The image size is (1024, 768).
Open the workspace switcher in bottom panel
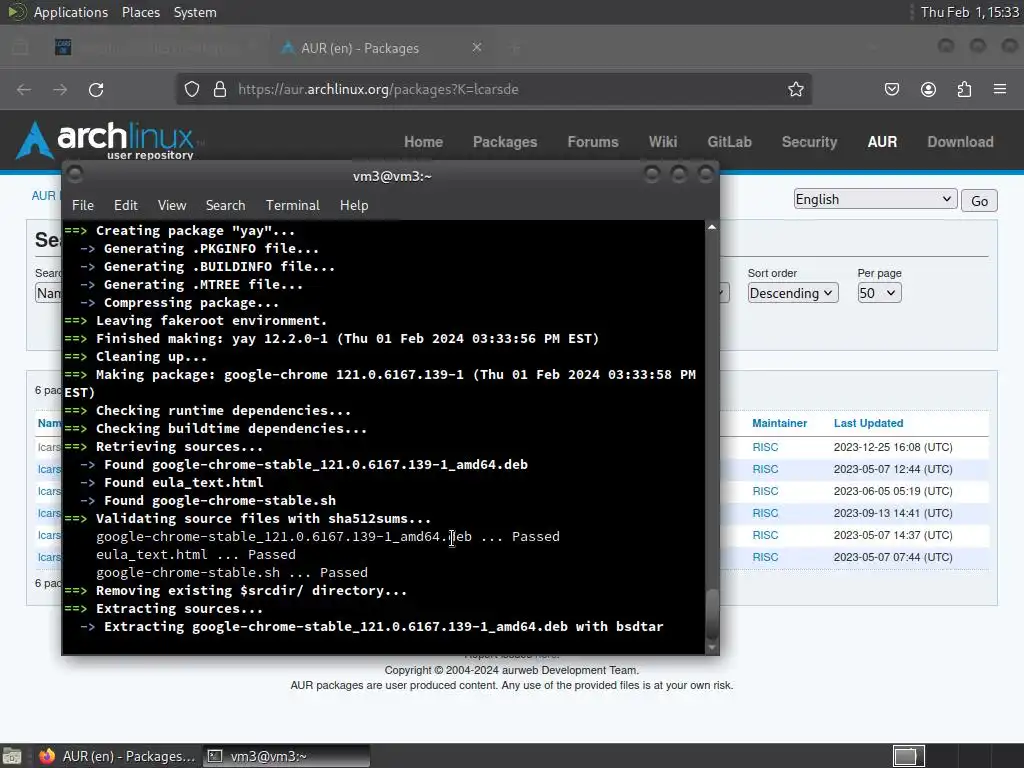pos(908,756)
